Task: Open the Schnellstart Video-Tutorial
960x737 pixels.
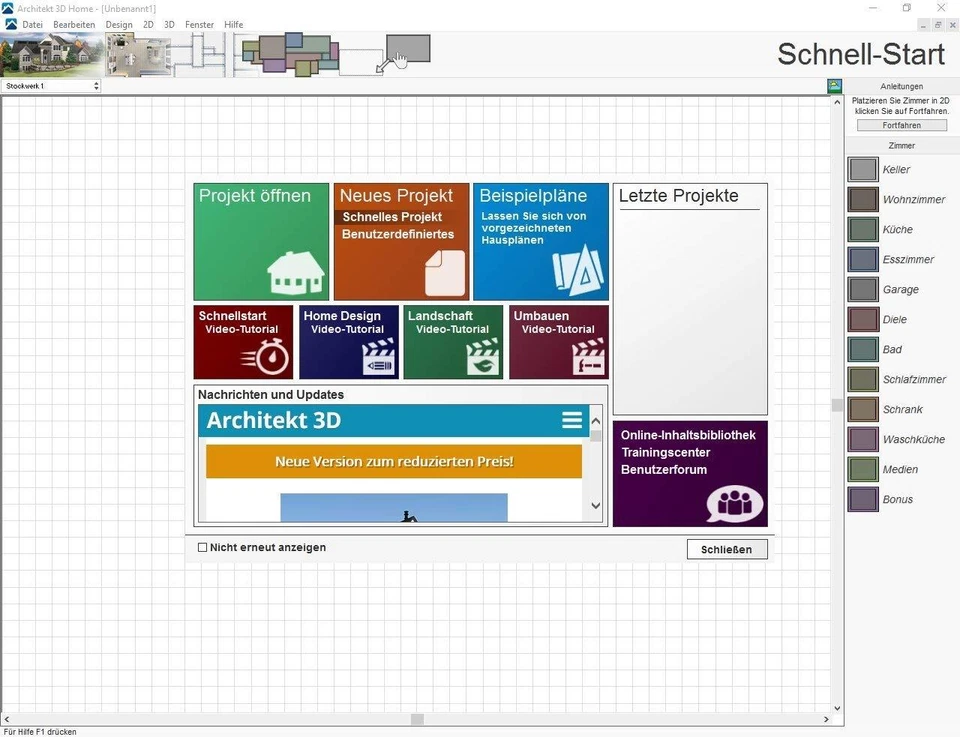Action: tap(243, 342)
